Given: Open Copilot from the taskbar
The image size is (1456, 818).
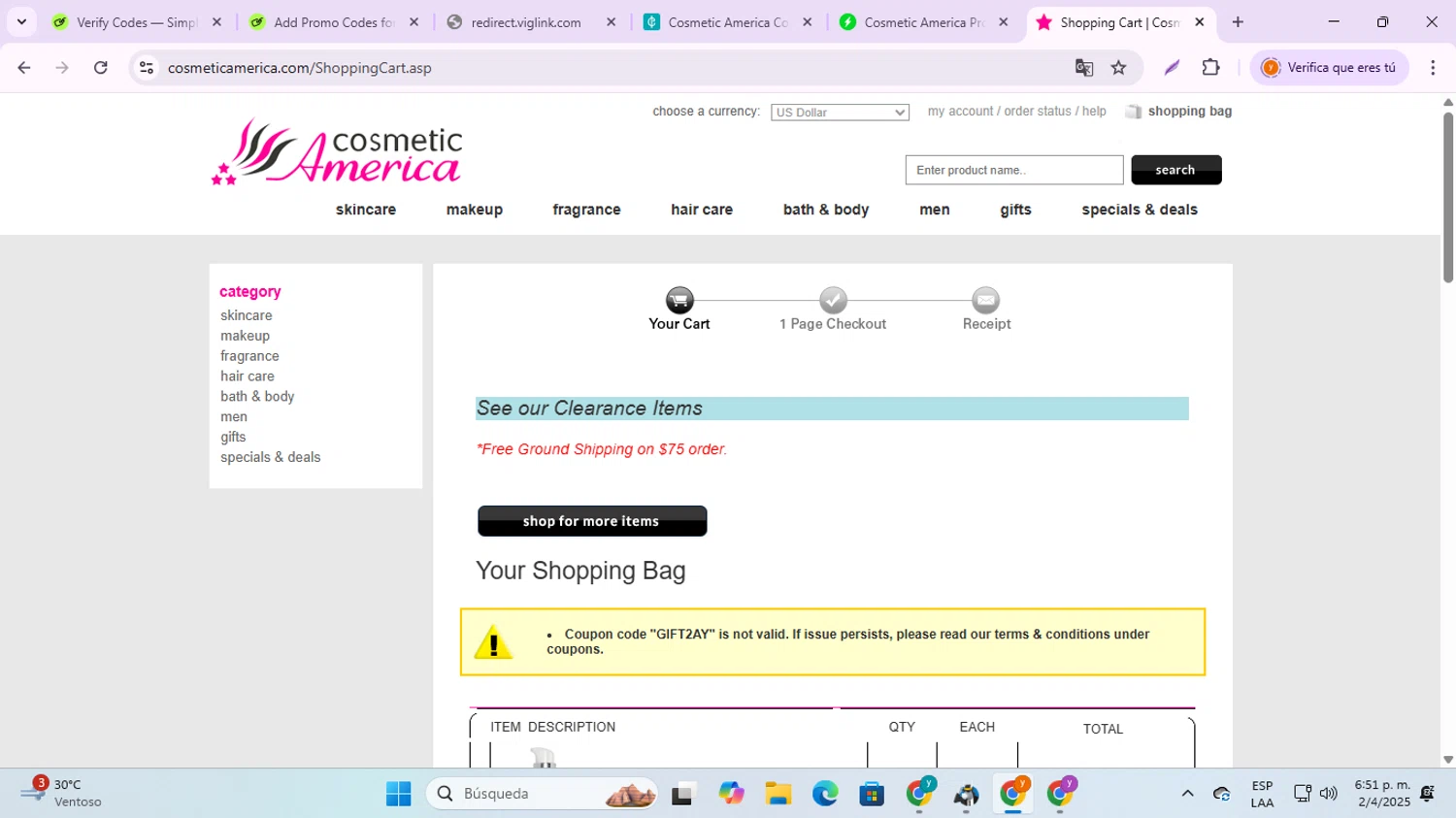Looking at the screenshot, I should 731,794.
